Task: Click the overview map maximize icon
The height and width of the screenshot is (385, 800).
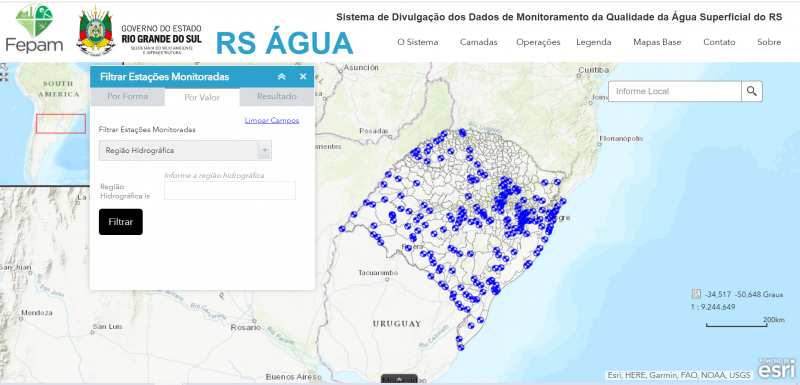Action: [x=4, y=77]
